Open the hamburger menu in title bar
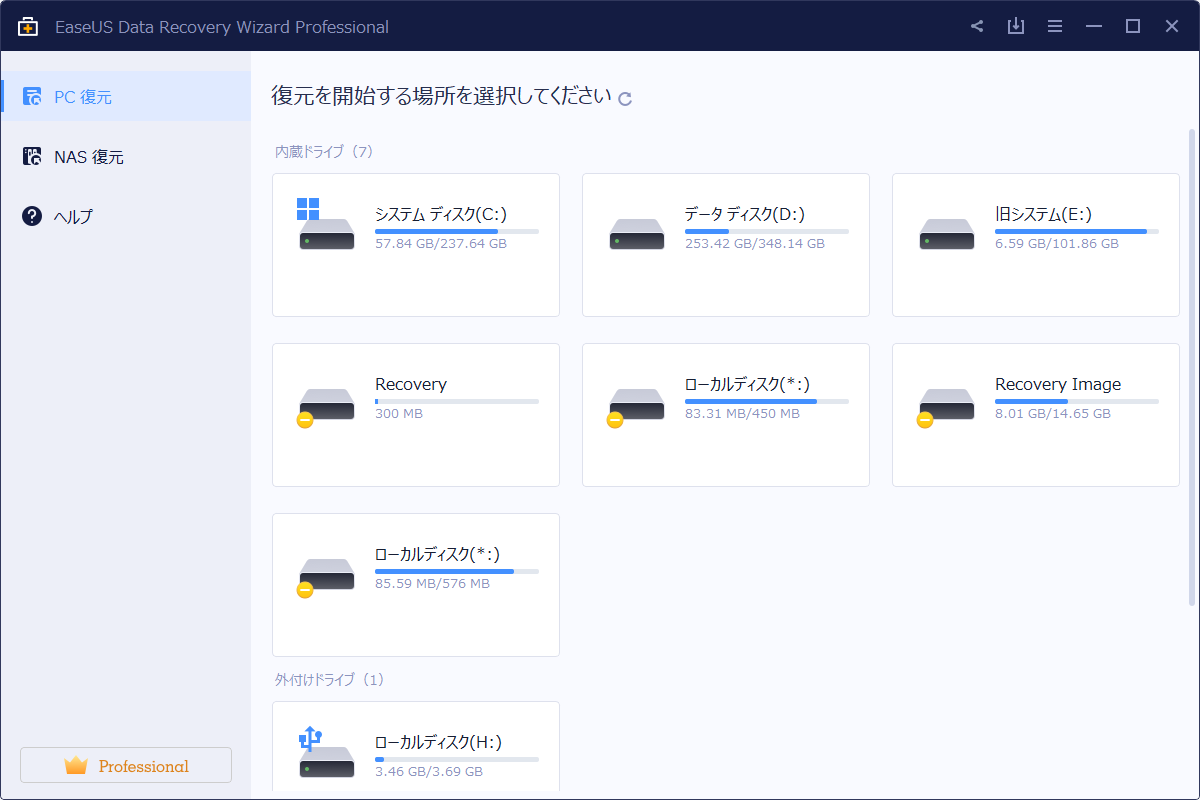The width and height of the screenshot is (1200, 800). (1055, 27)
